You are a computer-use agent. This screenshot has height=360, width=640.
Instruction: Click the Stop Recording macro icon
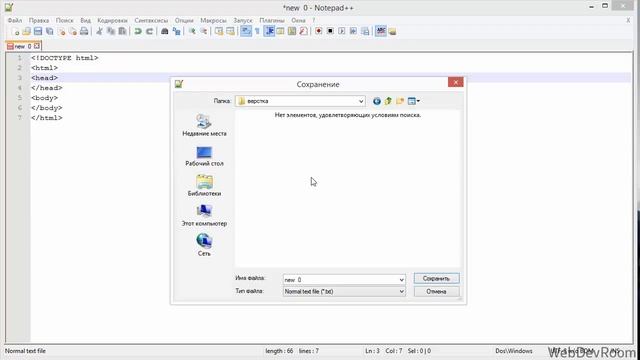pyautogui.click(x=330, y=31)
